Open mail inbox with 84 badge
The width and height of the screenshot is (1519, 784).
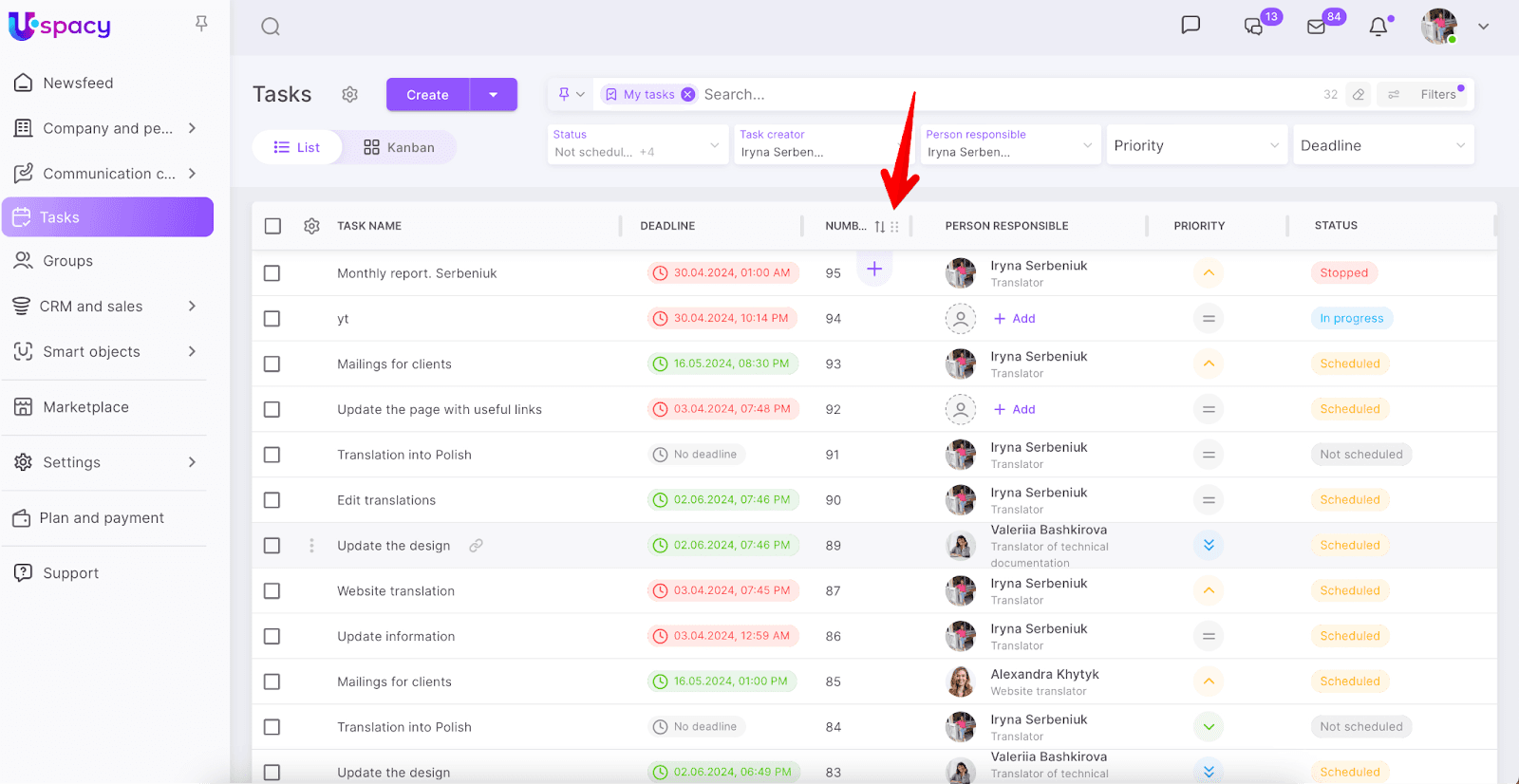[x=1317, y=27]
